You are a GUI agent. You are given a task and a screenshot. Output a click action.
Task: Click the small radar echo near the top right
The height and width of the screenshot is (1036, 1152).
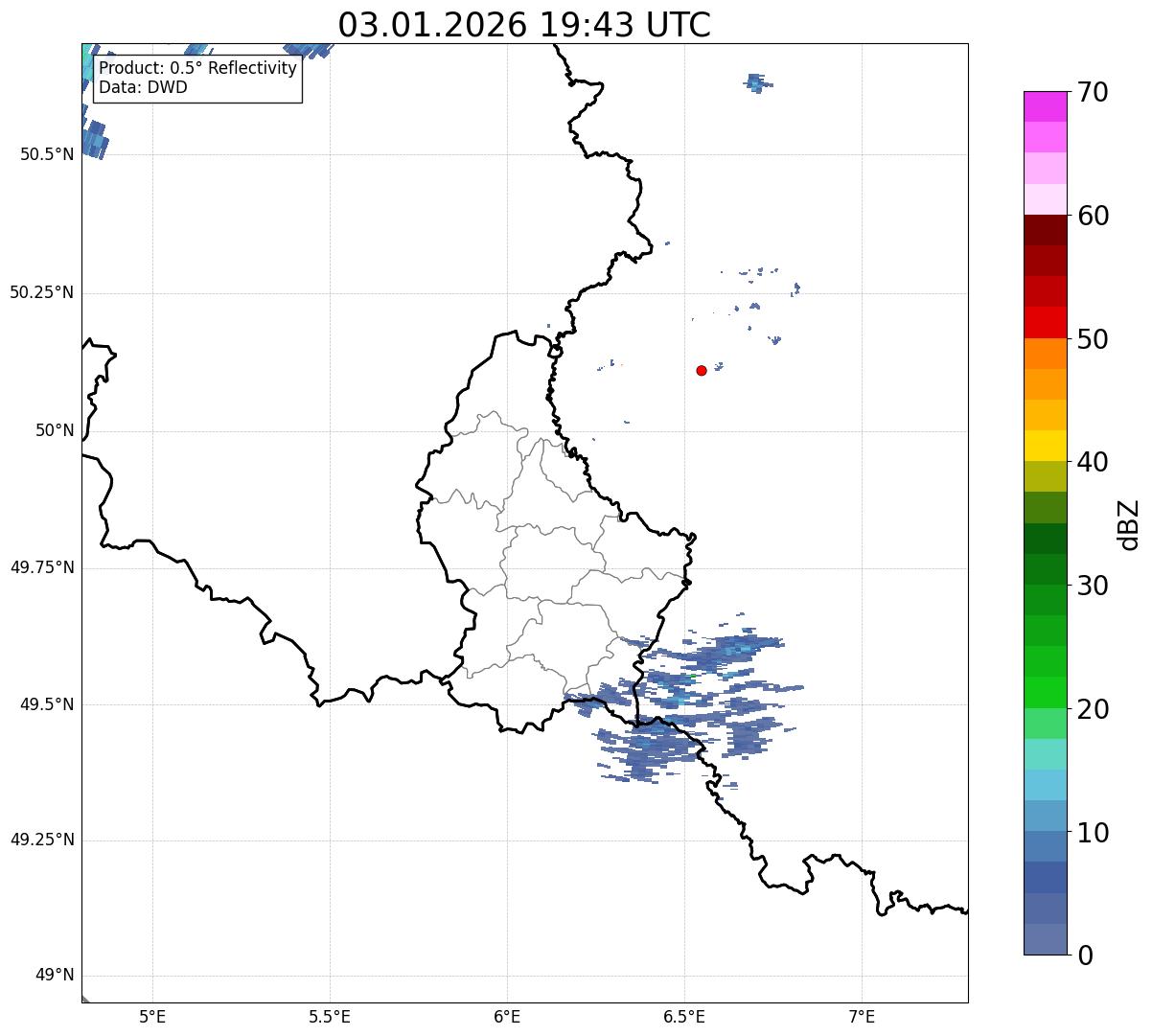756,83
